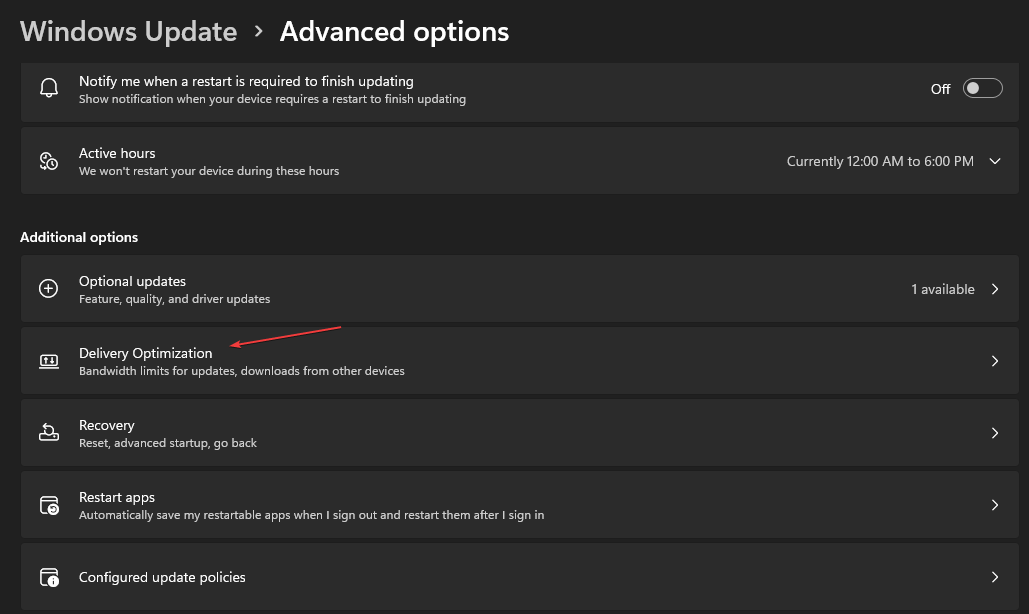Viewport: 1029px width, 614px height.
Task: Click the Active hours clock icon
Action: [x=48, y=160]
